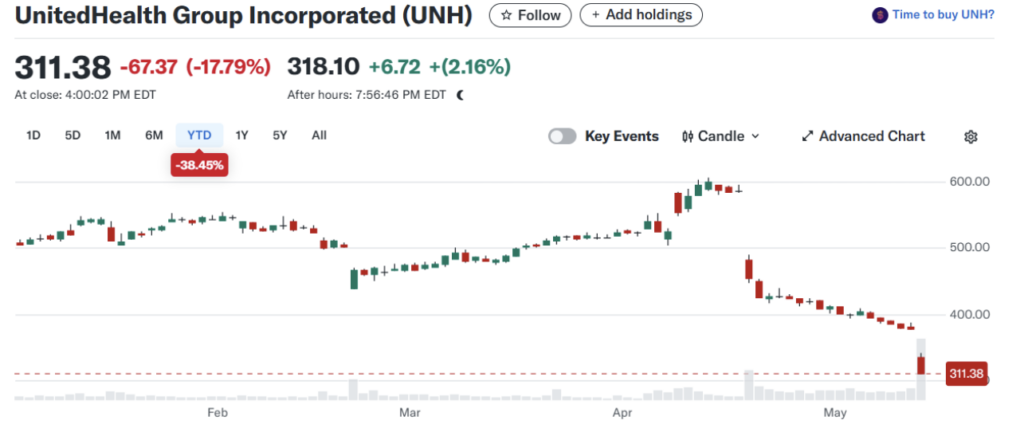Toggle the Key Events switch
Image resolution: width=1024 pixels, height=432 pixels.
(x=562, y=137)
